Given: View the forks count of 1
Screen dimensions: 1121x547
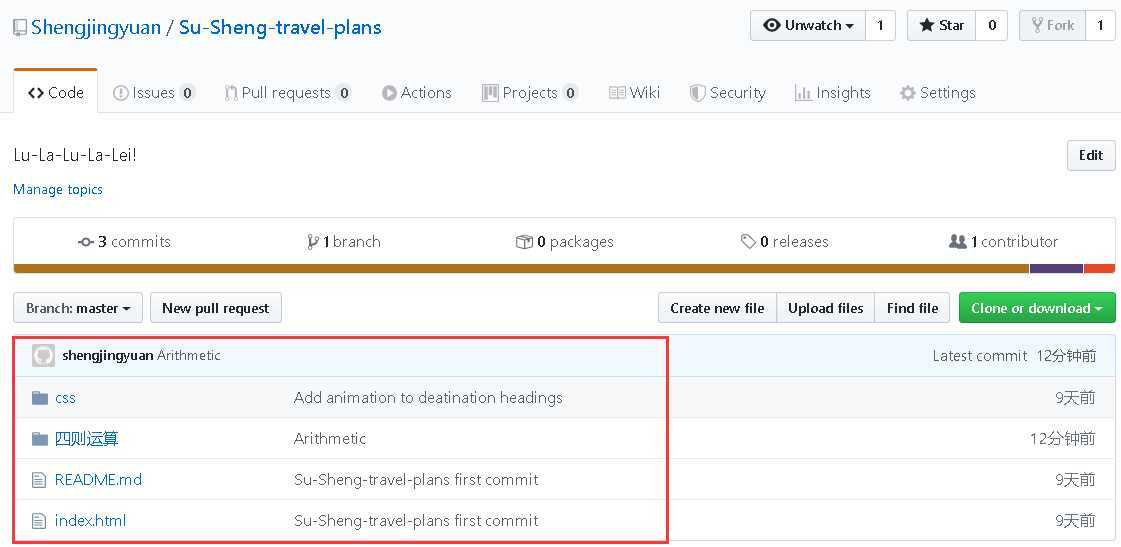Looking at the screenshot, I should 1100,26.
